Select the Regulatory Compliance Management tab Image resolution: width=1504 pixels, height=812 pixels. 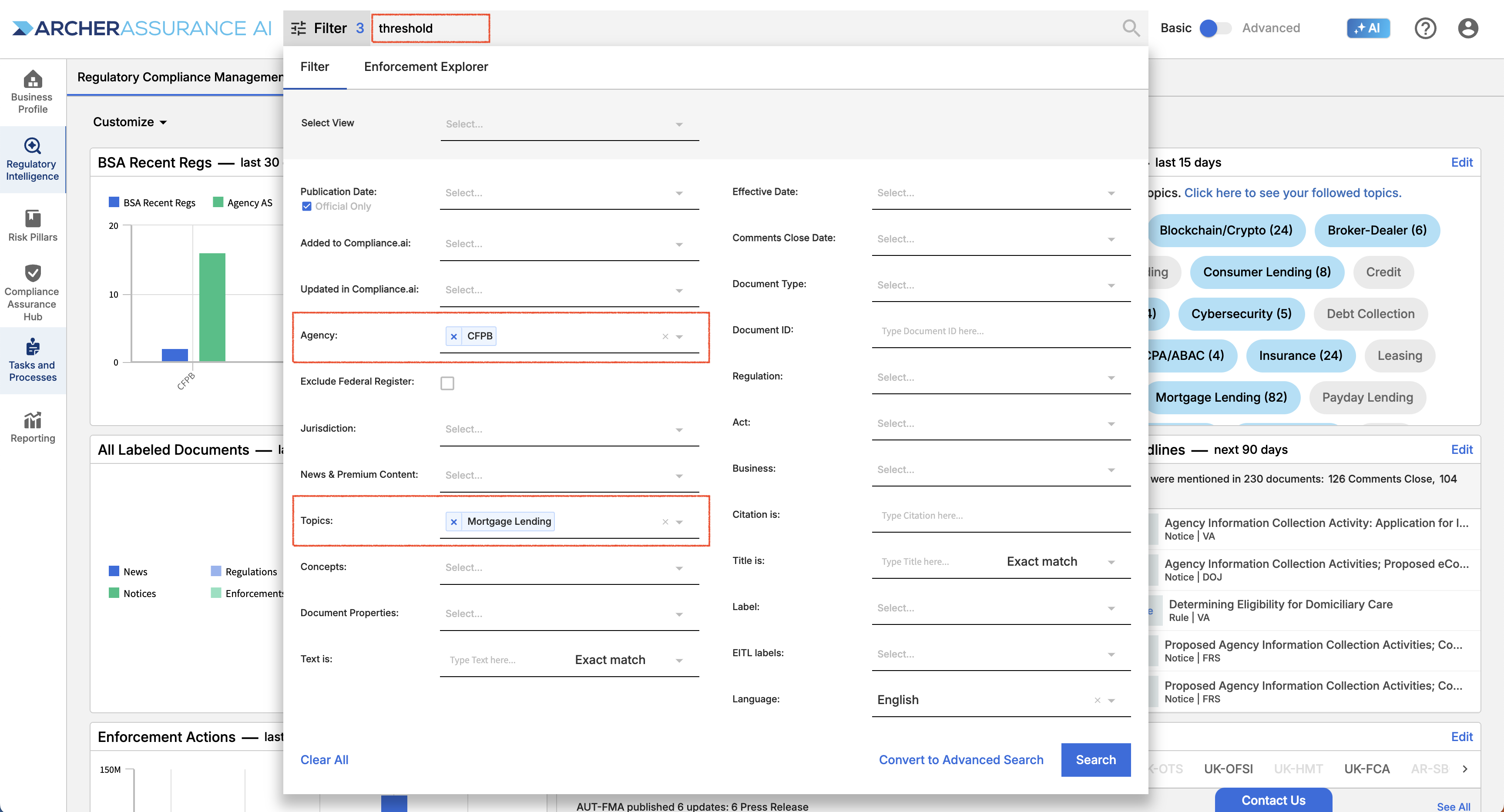tap(180, 77)
